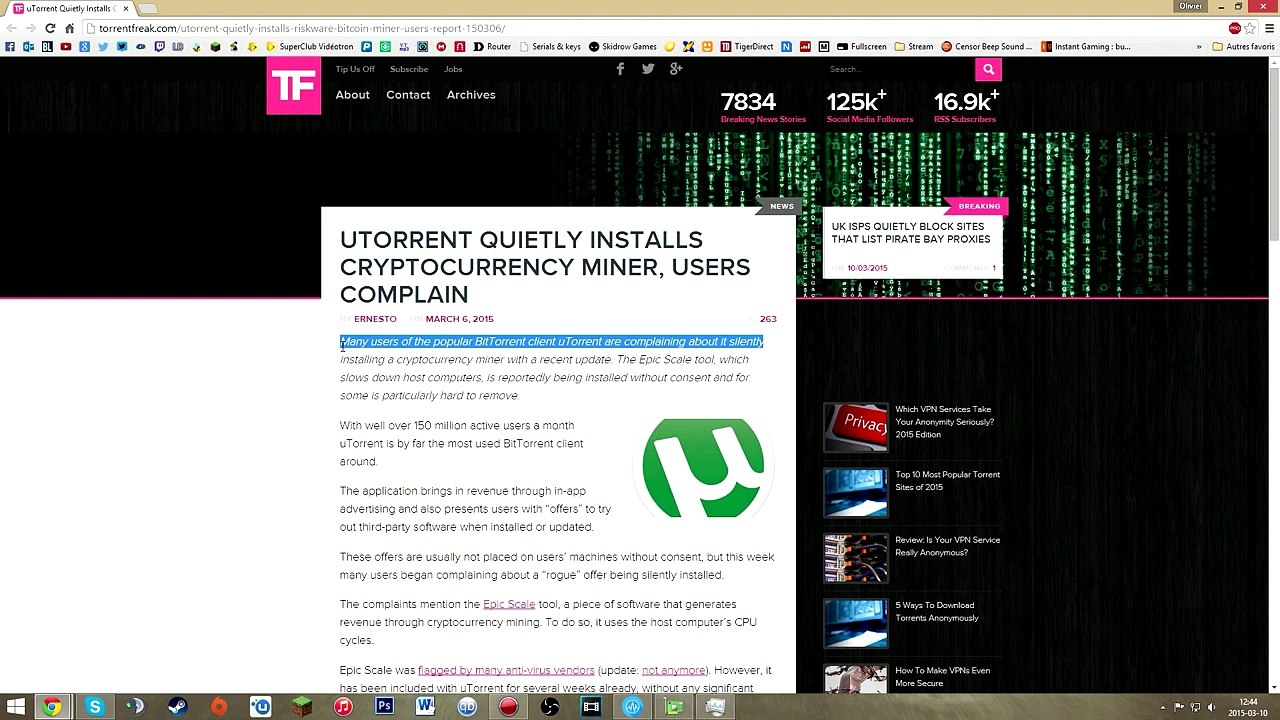The height and width of the screenshot is (720, 1280).
Task: Open the SuperClub Vidéotron bookmark
Action: click(310, 46)
